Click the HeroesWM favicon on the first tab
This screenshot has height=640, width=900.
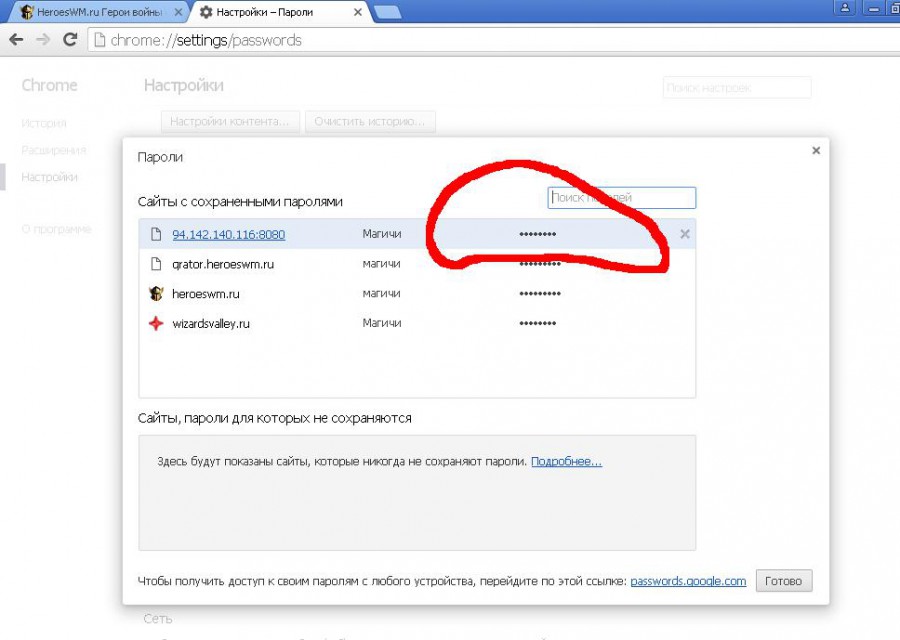click(x=26, y=12)
